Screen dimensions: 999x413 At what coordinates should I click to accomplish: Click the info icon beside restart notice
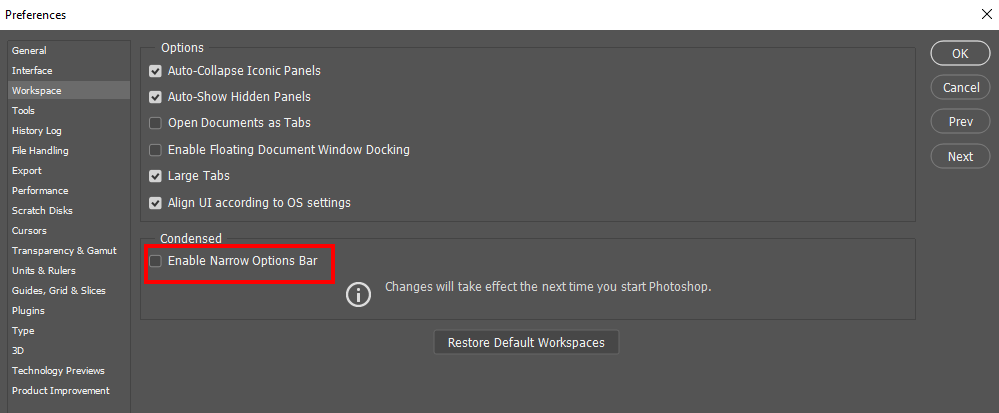(358, 295)
